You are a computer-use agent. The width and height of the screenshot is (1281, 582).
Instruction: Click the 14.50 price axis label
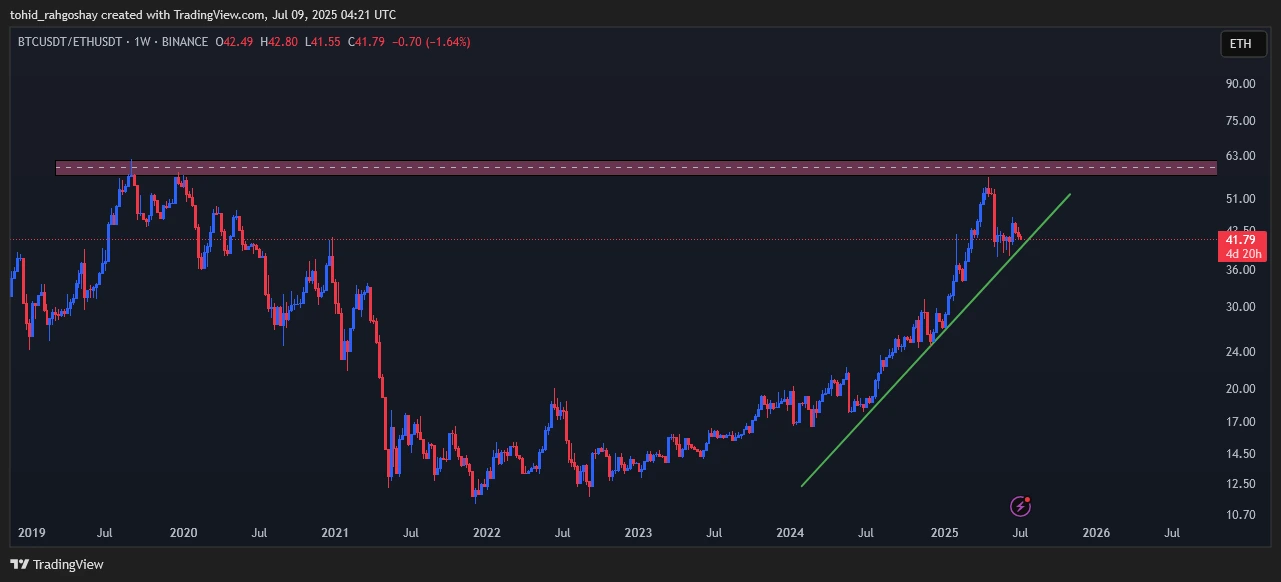pyautogui.click(x=1241, y=454)
